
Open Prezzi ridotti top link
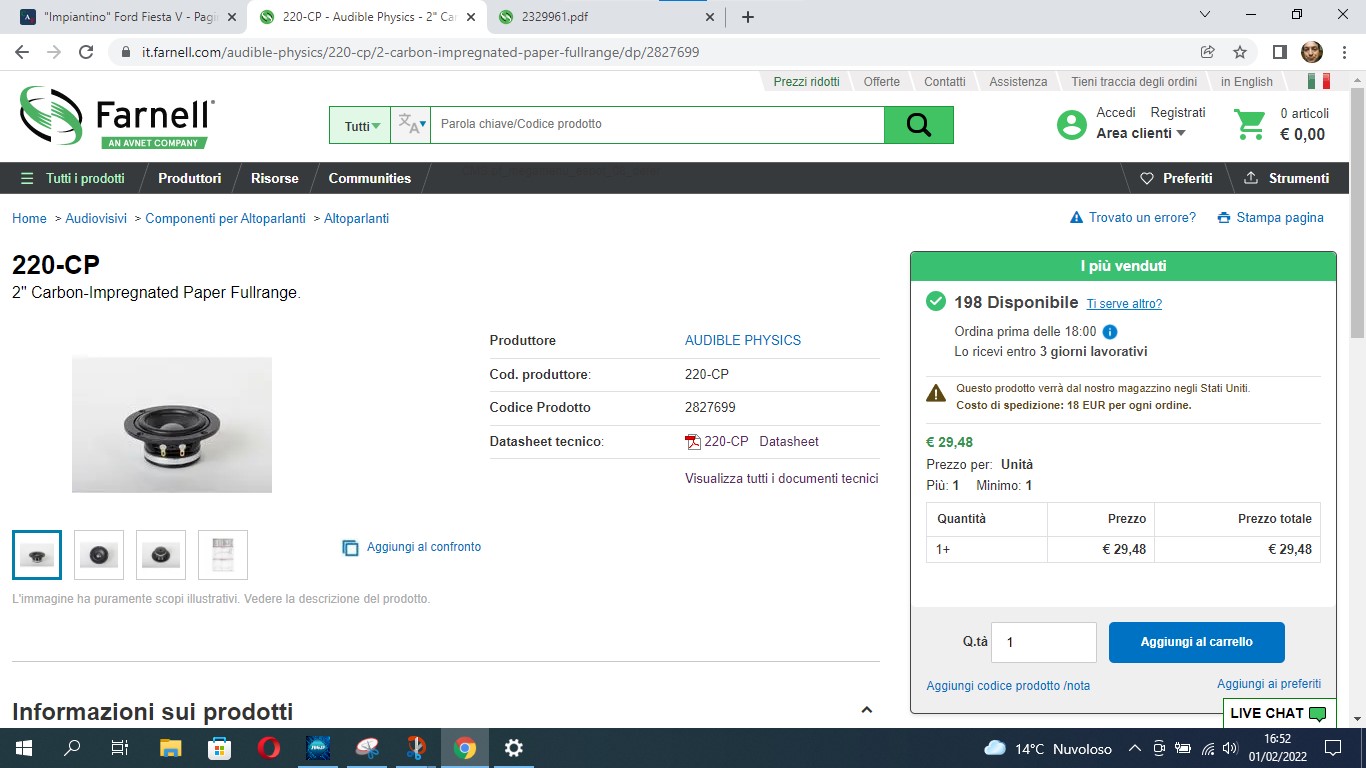click(x=806, y=82)
